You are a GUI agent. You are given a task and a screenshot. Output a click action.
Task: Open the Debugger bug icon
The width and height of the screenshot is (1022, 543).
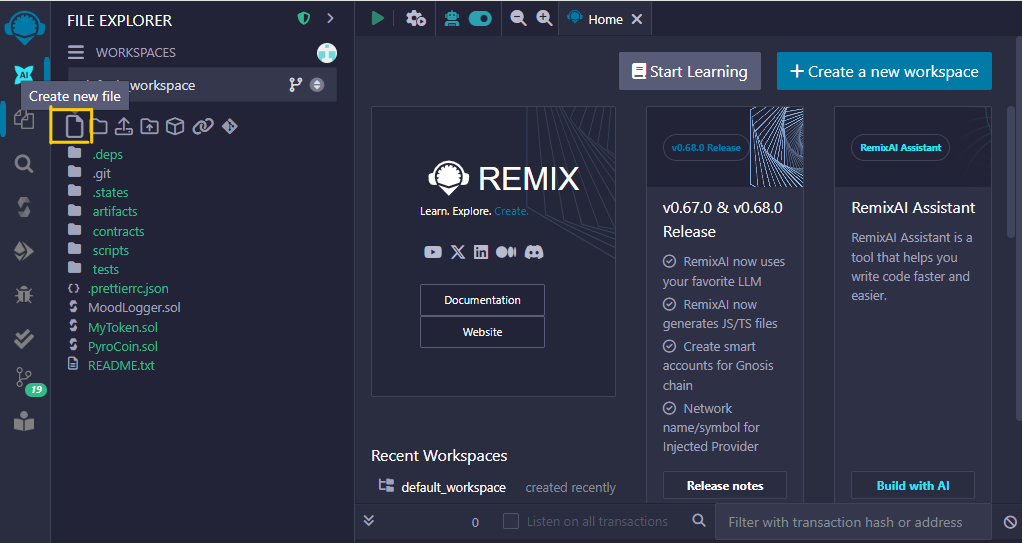pos(24,295)
